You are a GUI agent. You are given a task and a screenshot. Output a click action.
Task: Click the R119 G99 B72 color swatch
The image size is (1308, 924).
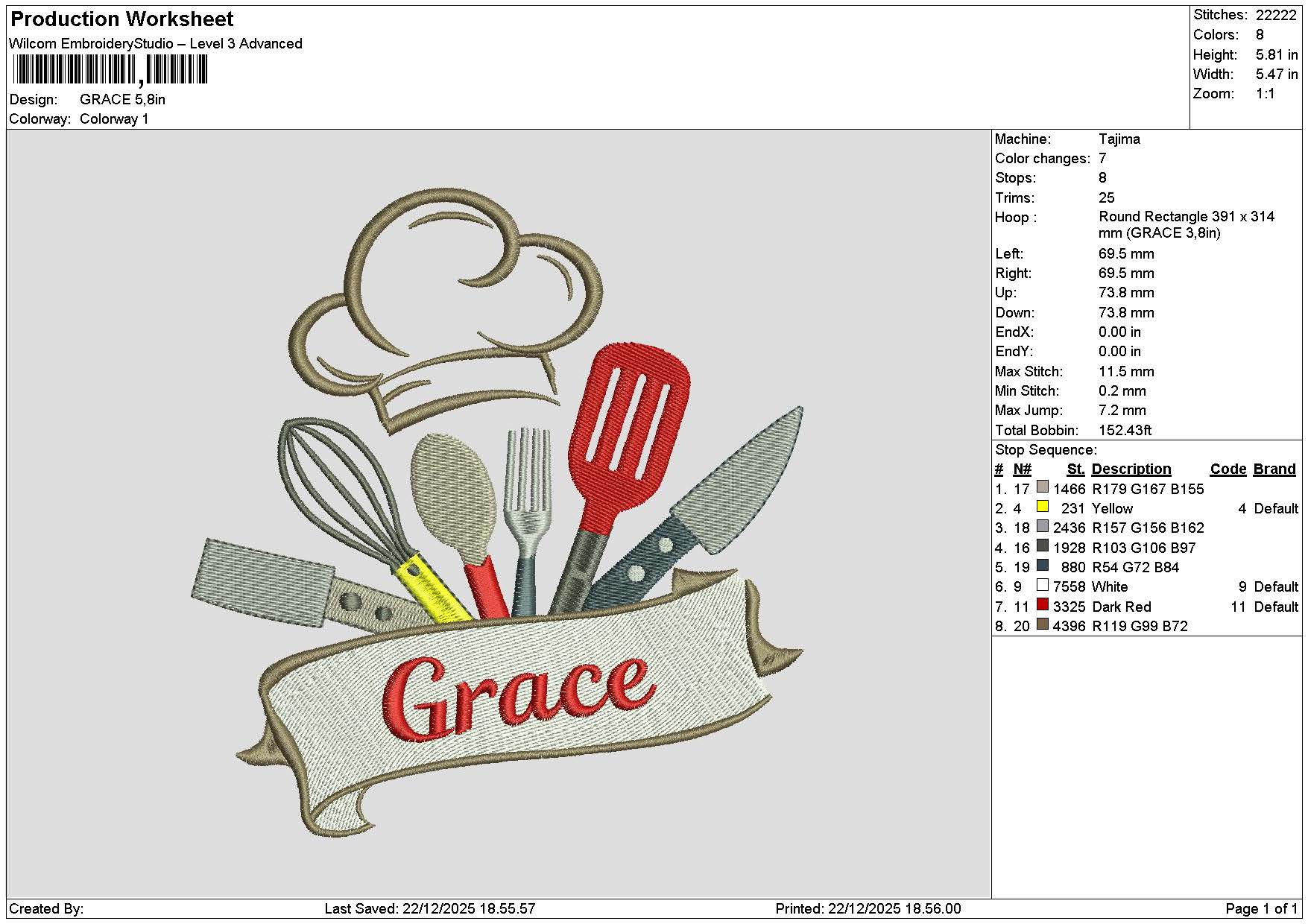pos(1043,624)
